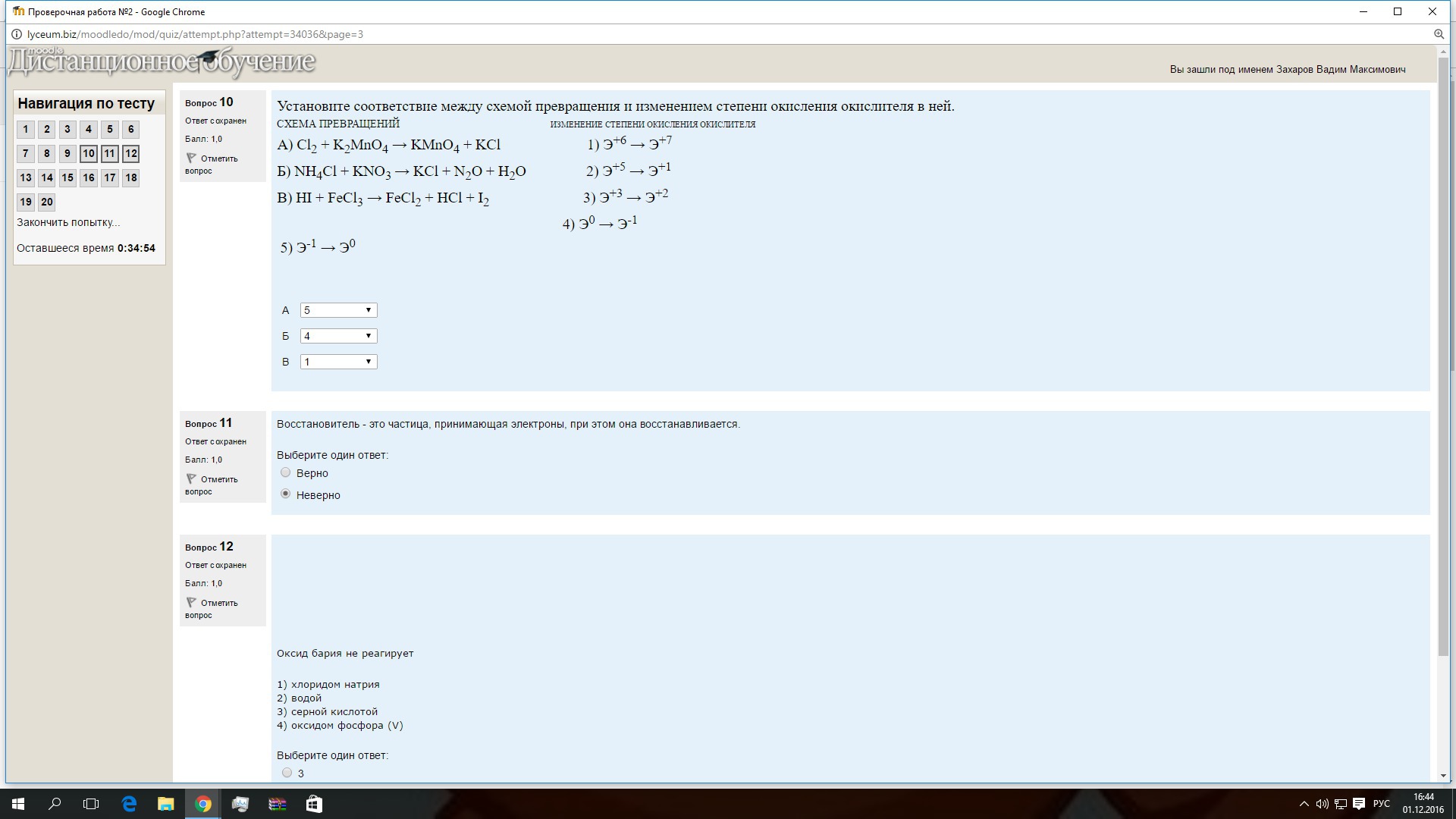The image size is (1456, 819).
Task: Click the zoom magnifier in the address bar
Action: pyautogui.click(x=1439, y=34)
